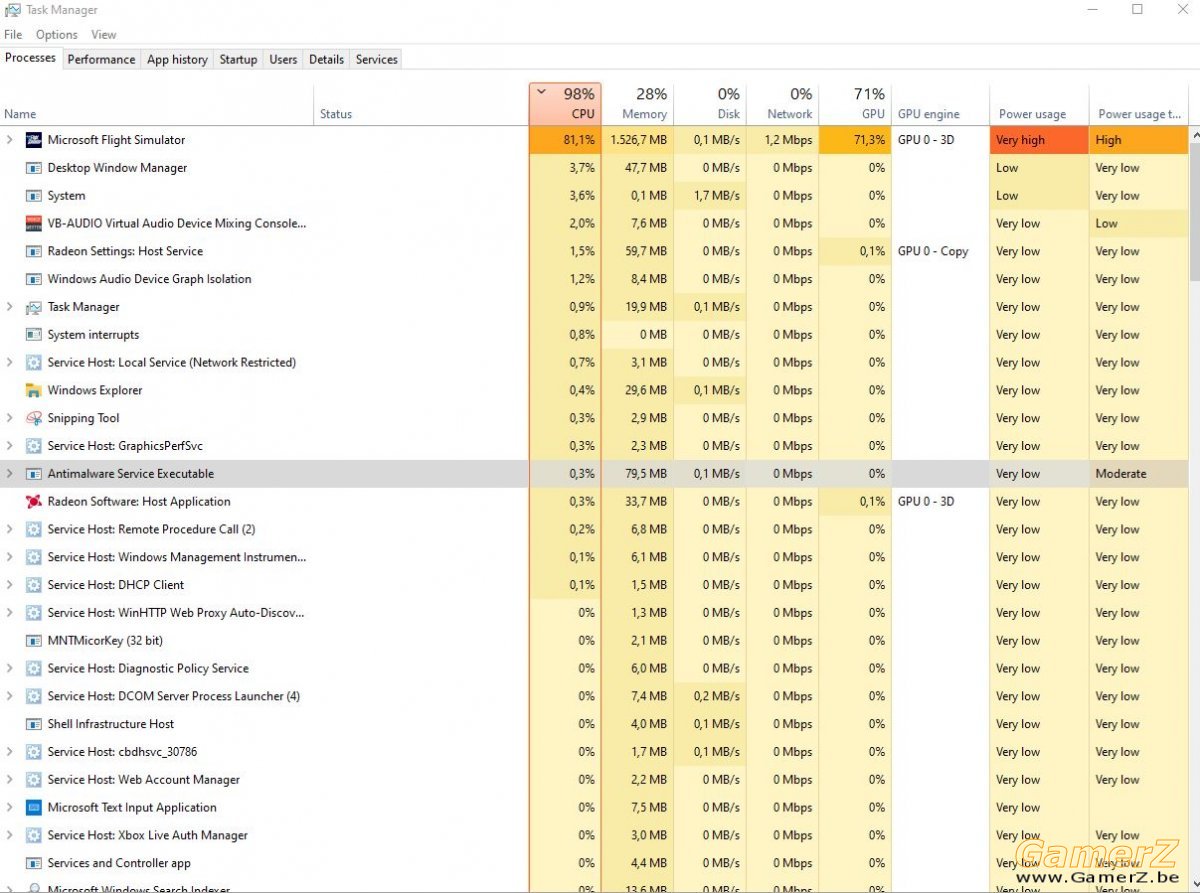Sort processes by the CPU column
Viewport: 1200px width, 893px height.
565,104
